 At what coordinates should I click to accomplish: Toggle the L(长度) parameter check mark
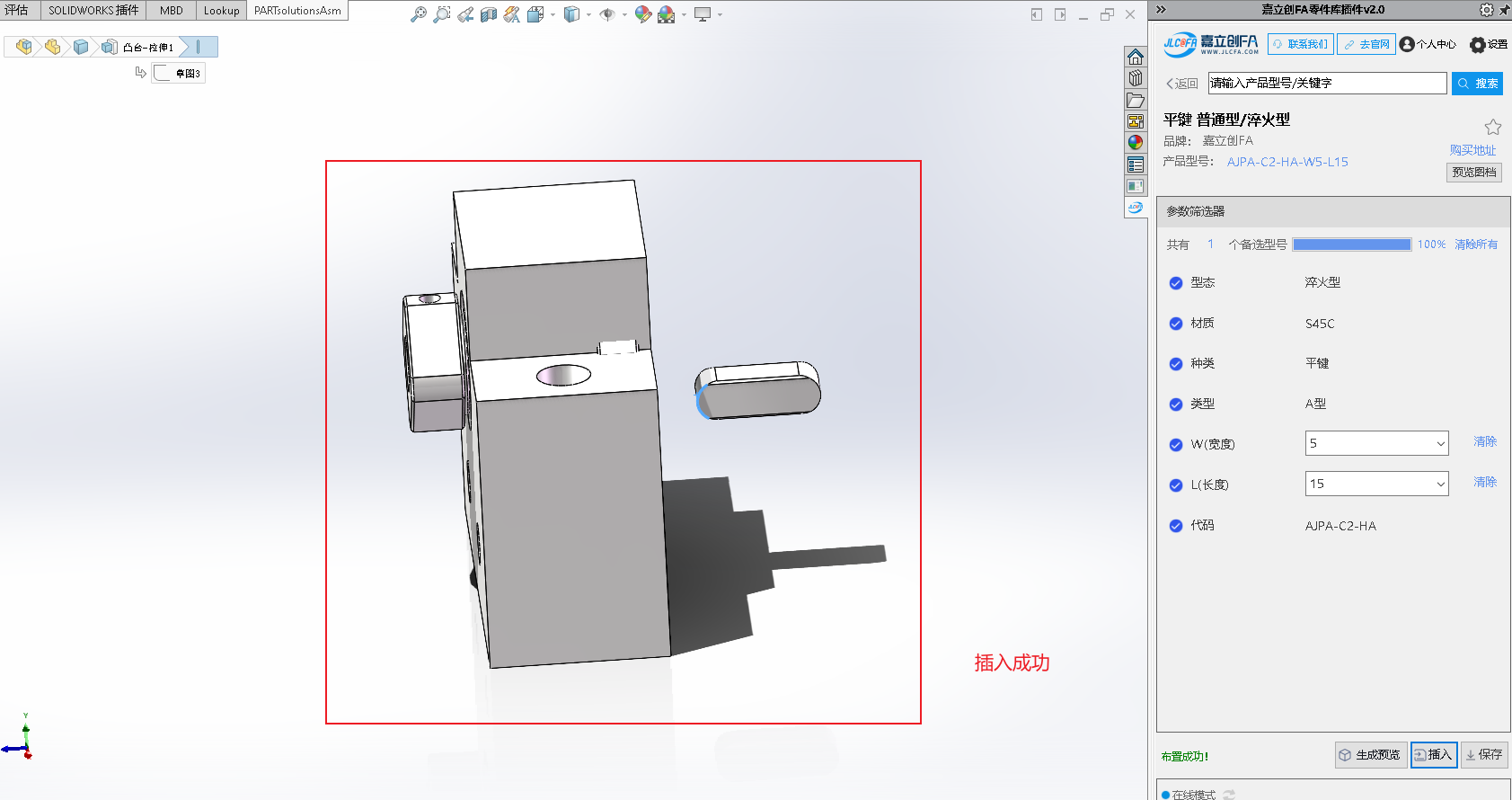1175,485
